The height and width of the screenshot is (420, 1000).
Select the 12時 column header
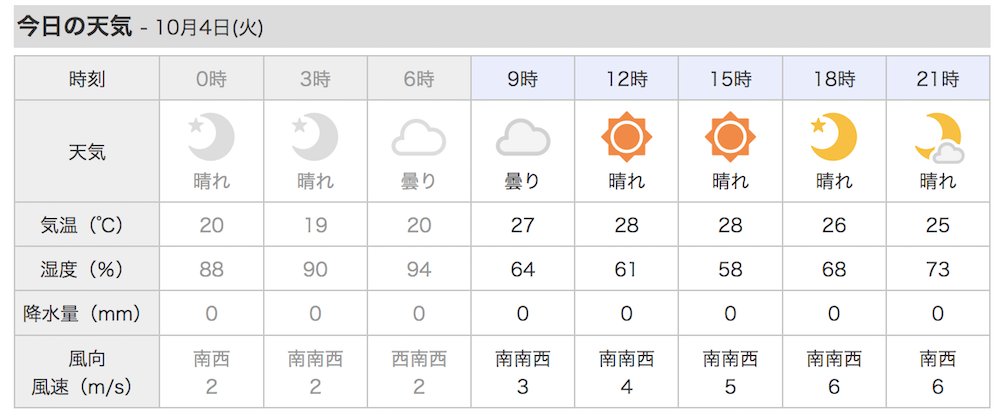(627, 79)
